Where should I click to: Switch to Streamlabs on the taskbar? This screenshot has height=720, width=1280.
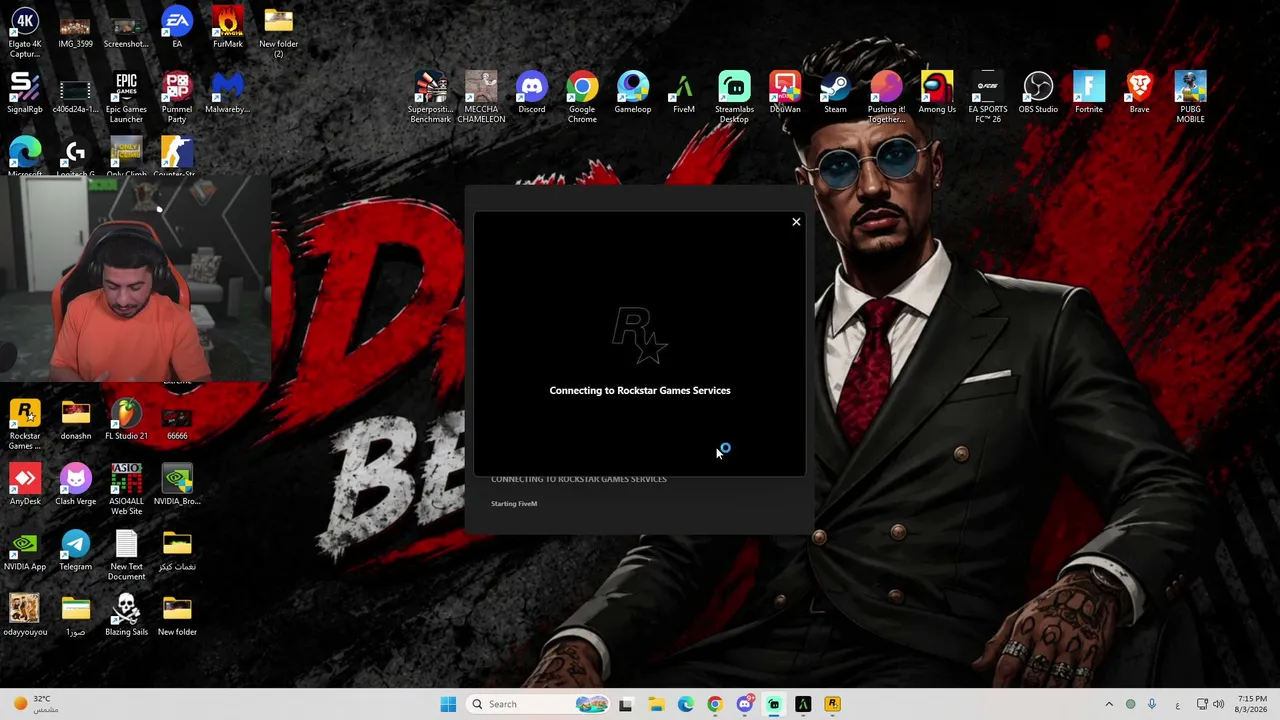[774, 704]
